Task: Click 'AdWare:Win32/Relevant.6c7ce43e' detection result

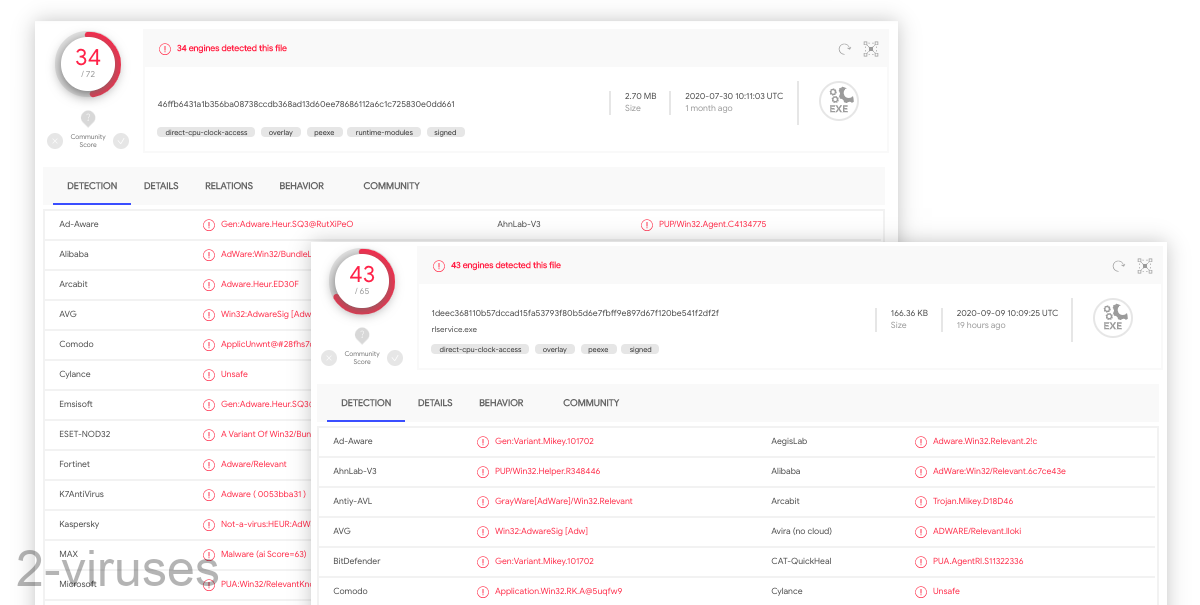Action: coord(999,471)
